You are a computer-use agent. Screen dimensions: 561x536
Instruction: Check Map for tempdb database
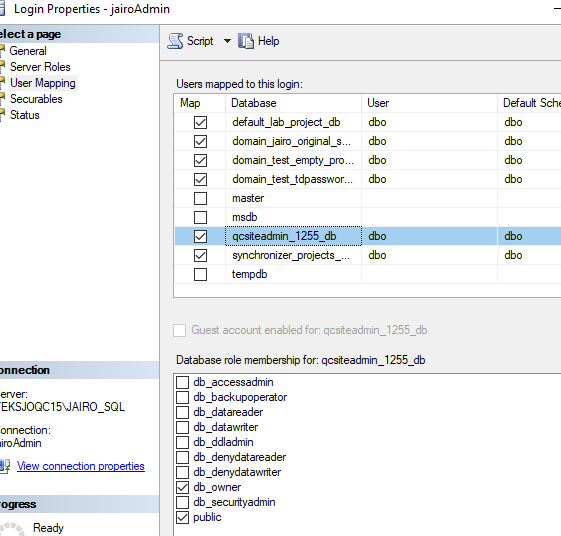click(200, 274)
